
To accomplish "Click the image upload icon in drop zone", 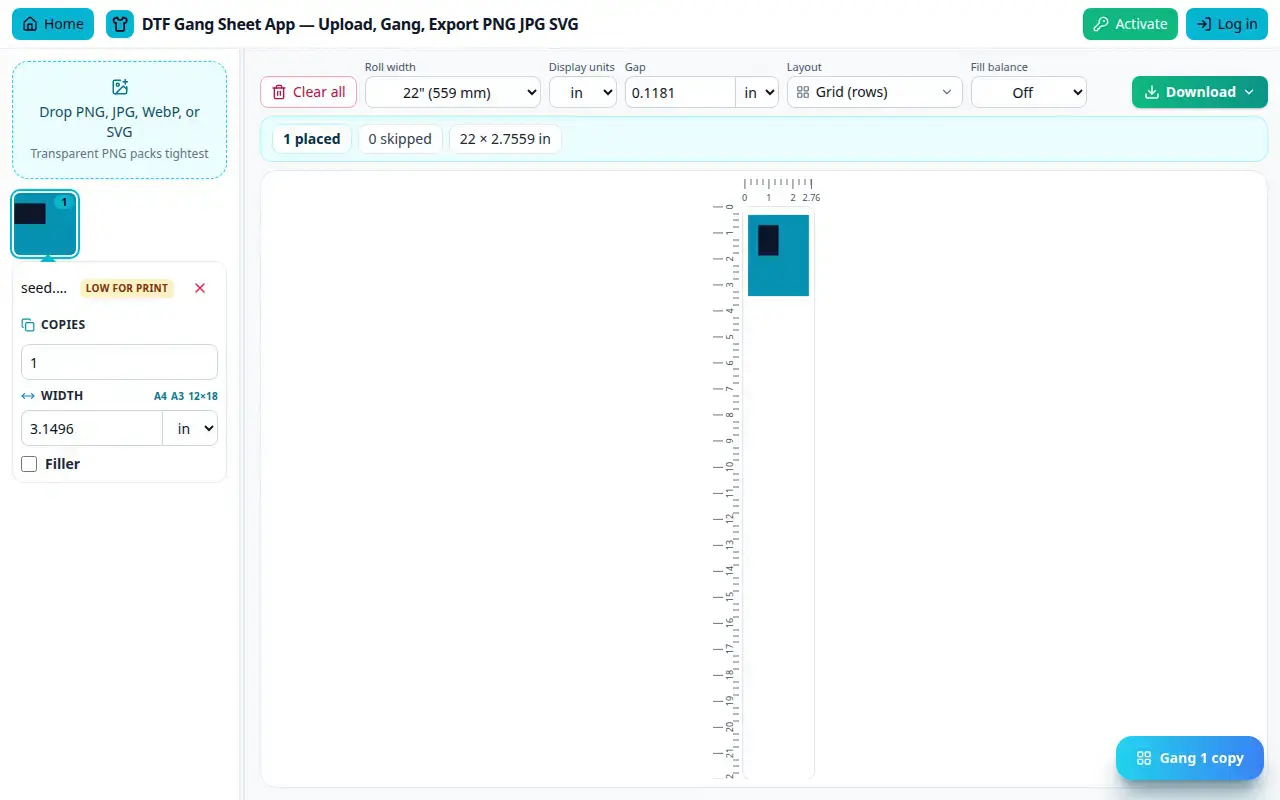I will point(120,87).
